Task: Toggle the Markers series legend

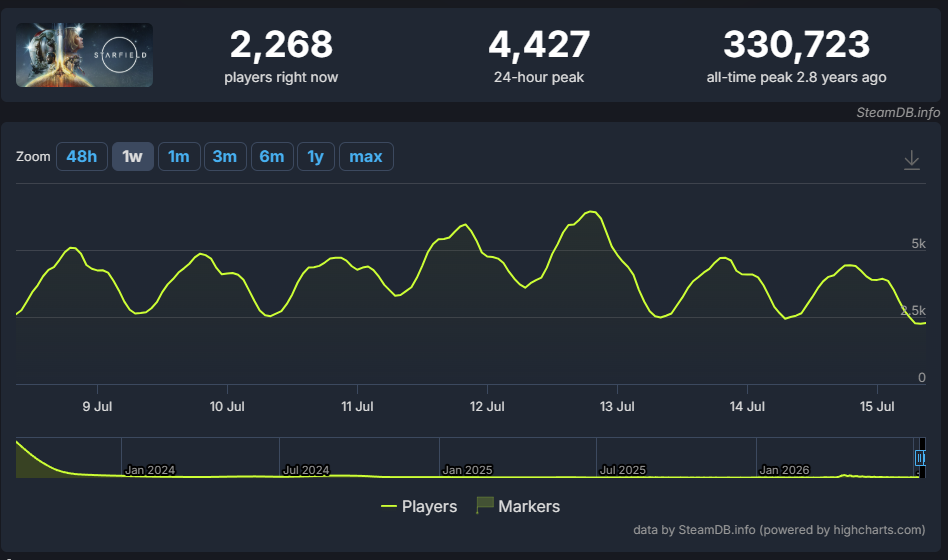Action: click(x=518, y=506)
